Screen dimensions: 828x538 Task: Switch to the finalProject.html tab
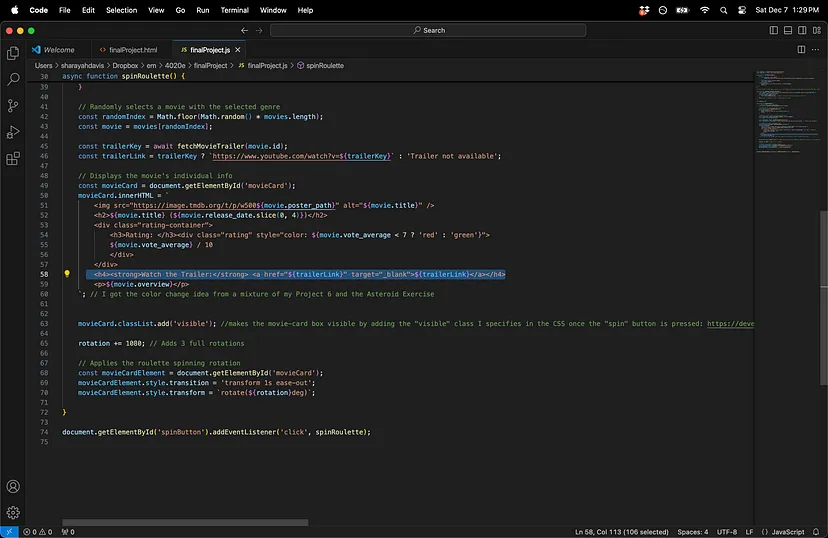click(x=132, y=49)
